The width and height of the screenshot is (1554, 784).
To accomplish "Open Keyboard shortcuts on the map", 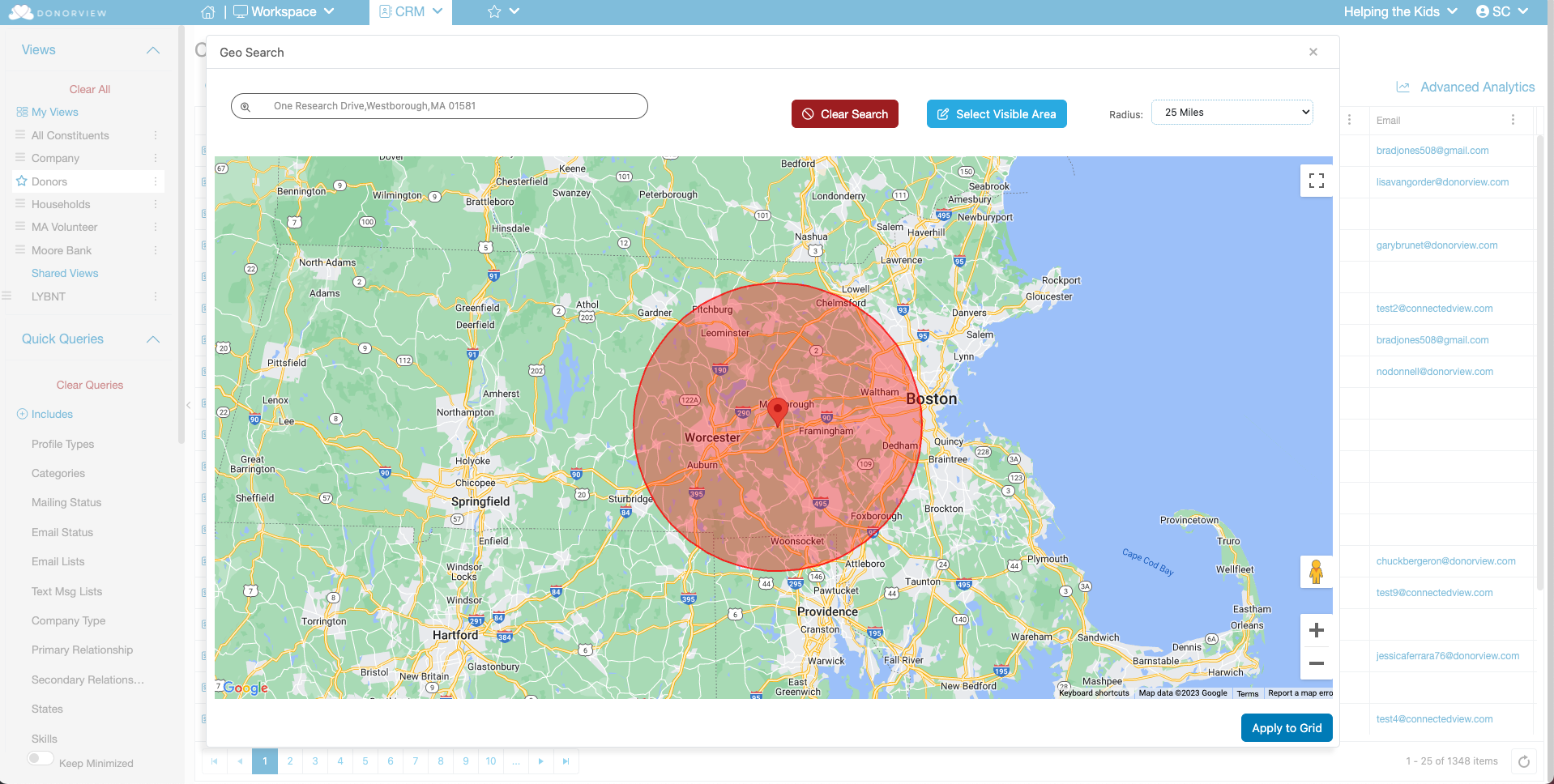I will (x=1094, y=693).
